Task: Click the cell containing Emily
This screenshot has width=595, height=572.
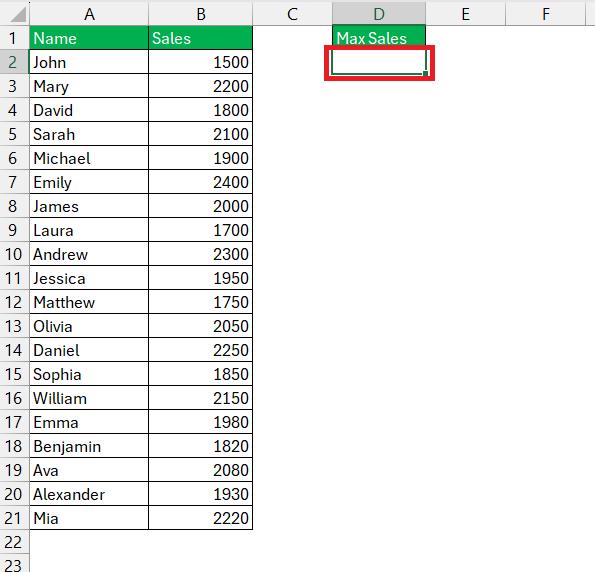Action: point(89,182)
